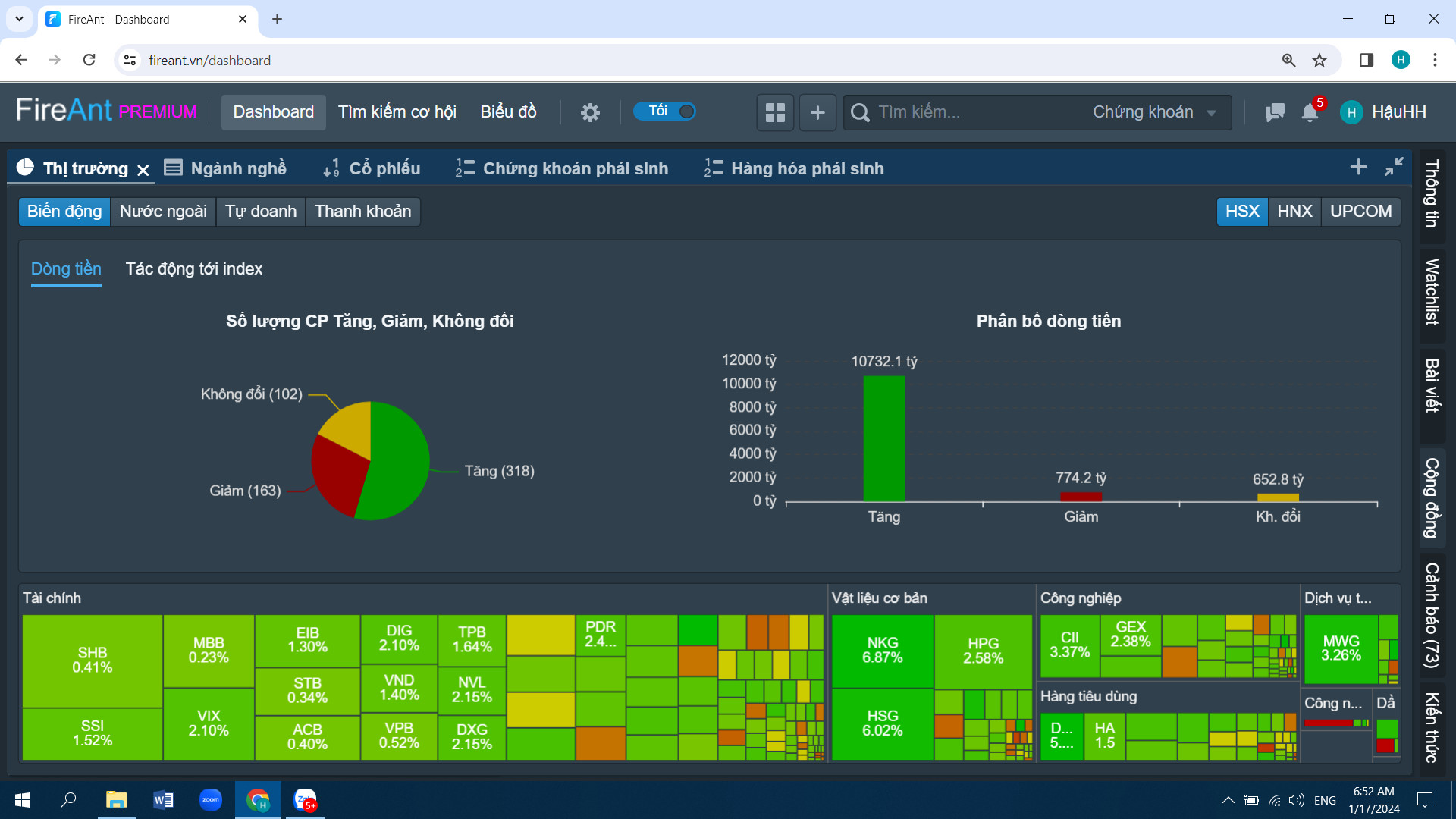Click the layout grid icon
This screenshot has height=819, width=1456.
coord(775,112)
